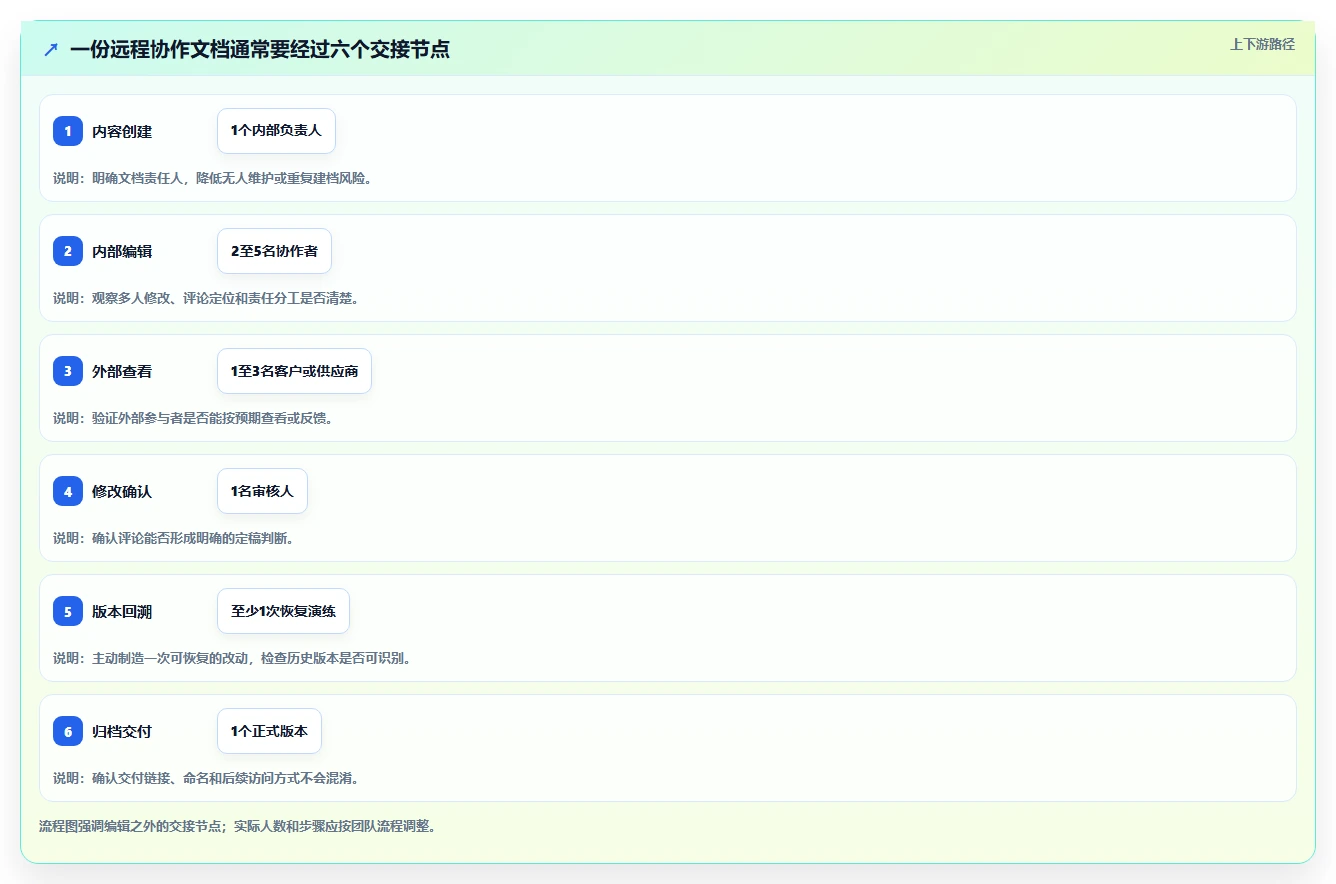Click the 上下游路径 label
Image resolution: width=1336 pixels, height=884 pixels.
coord(1262,44)
